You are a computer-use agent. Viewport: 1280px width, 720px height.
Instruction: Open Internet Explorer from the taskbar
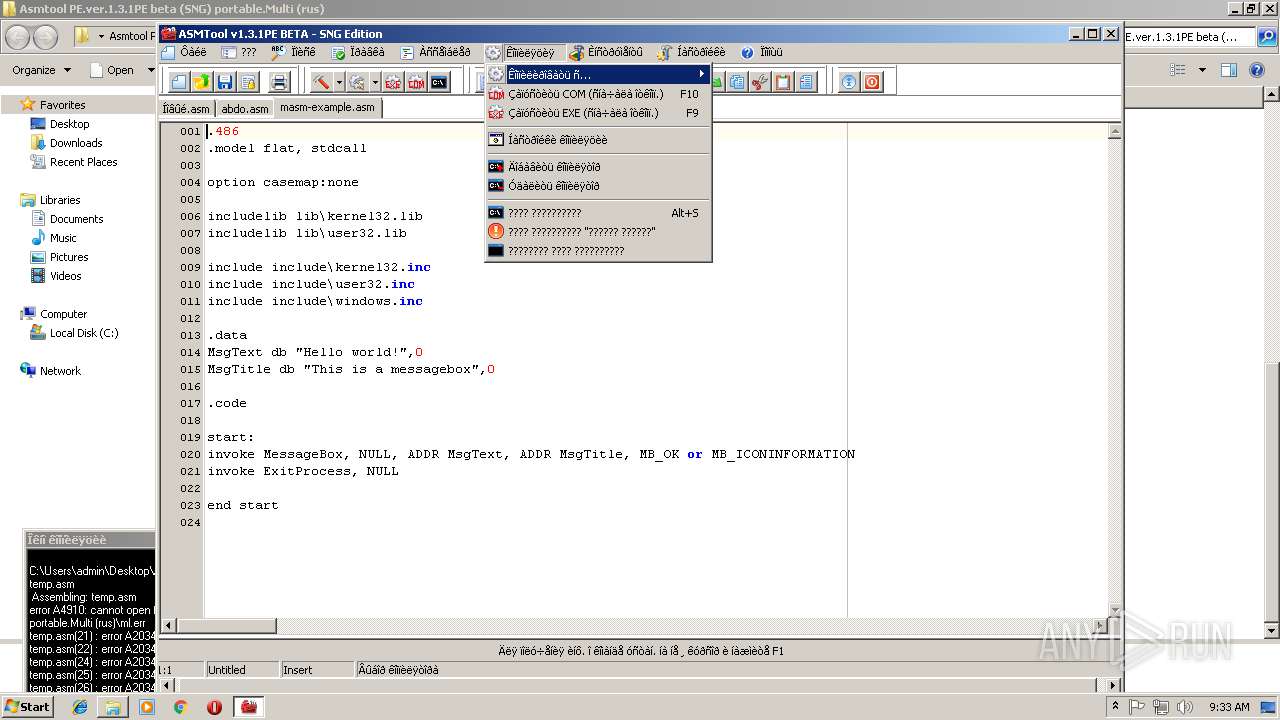coord(80,707)
